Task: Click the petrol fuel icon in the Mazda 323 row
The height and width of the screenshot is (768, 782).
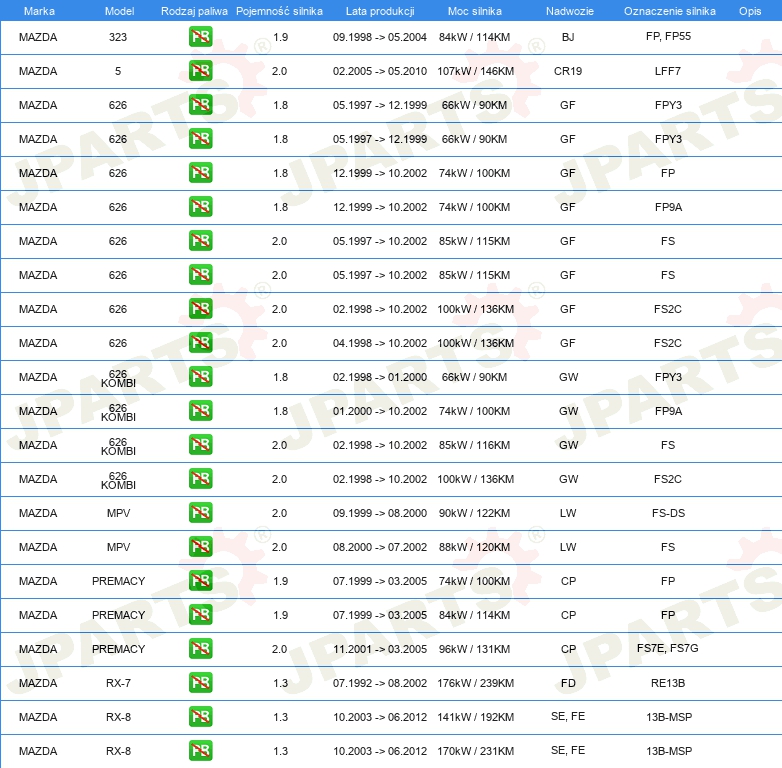Action: tap(200, 37)
